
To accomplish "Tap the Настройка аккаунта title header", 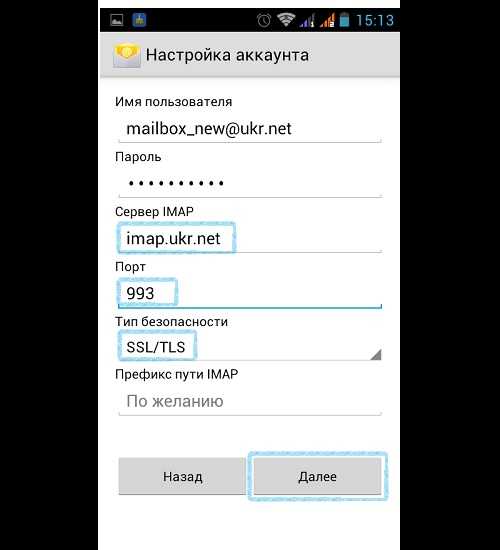I will pyautogui.click(x=227, y=55).
